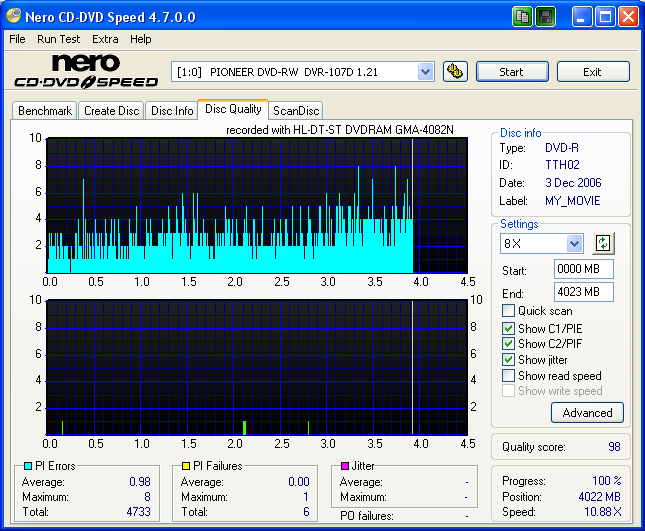
Task: Uncheck Show C1/PIE
Action: click(508, 328)
